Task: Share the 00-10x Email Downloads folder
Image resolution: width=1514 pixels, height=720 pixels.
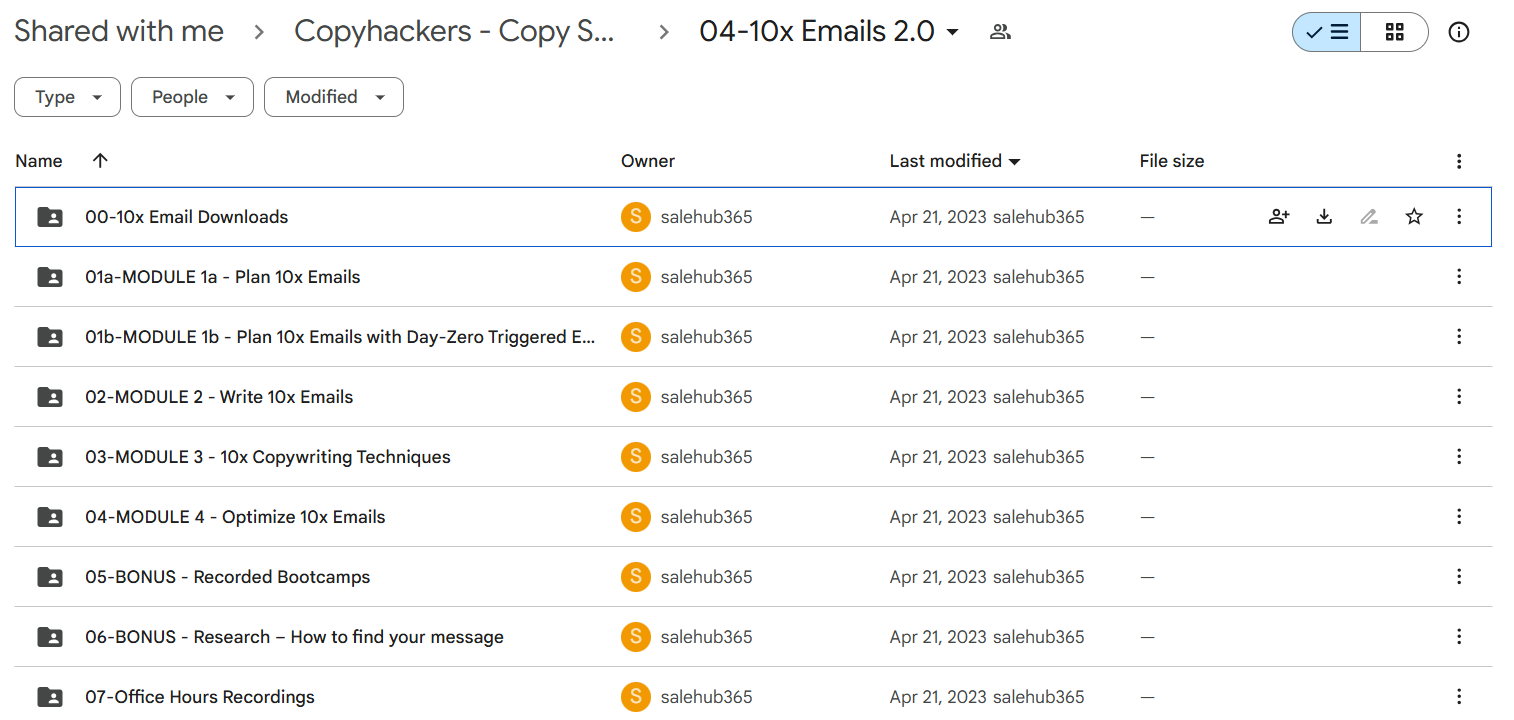Action: tap(1279, 217)
